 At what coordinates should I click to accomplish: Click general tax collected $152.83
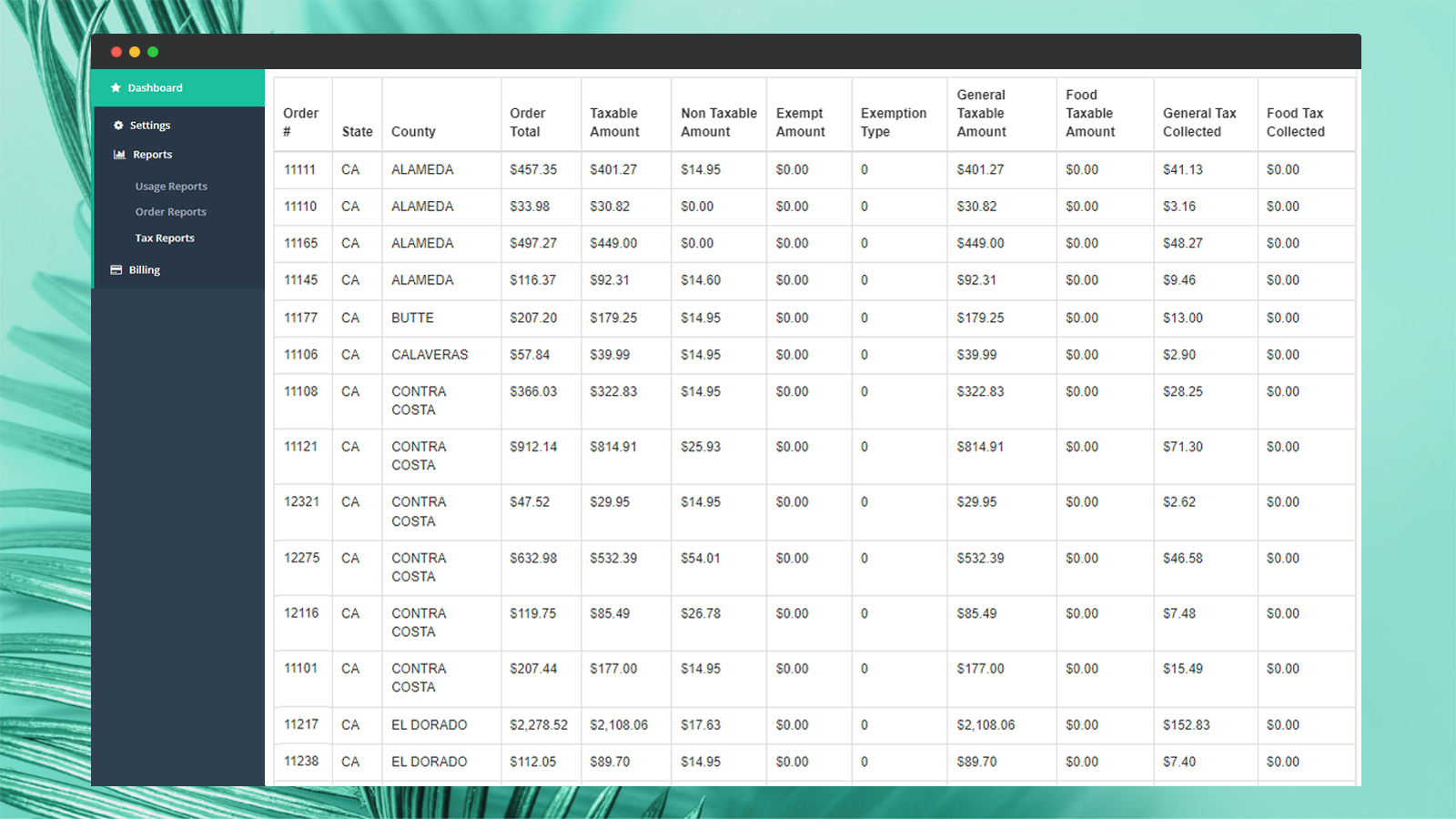(x=1187, y=725)
